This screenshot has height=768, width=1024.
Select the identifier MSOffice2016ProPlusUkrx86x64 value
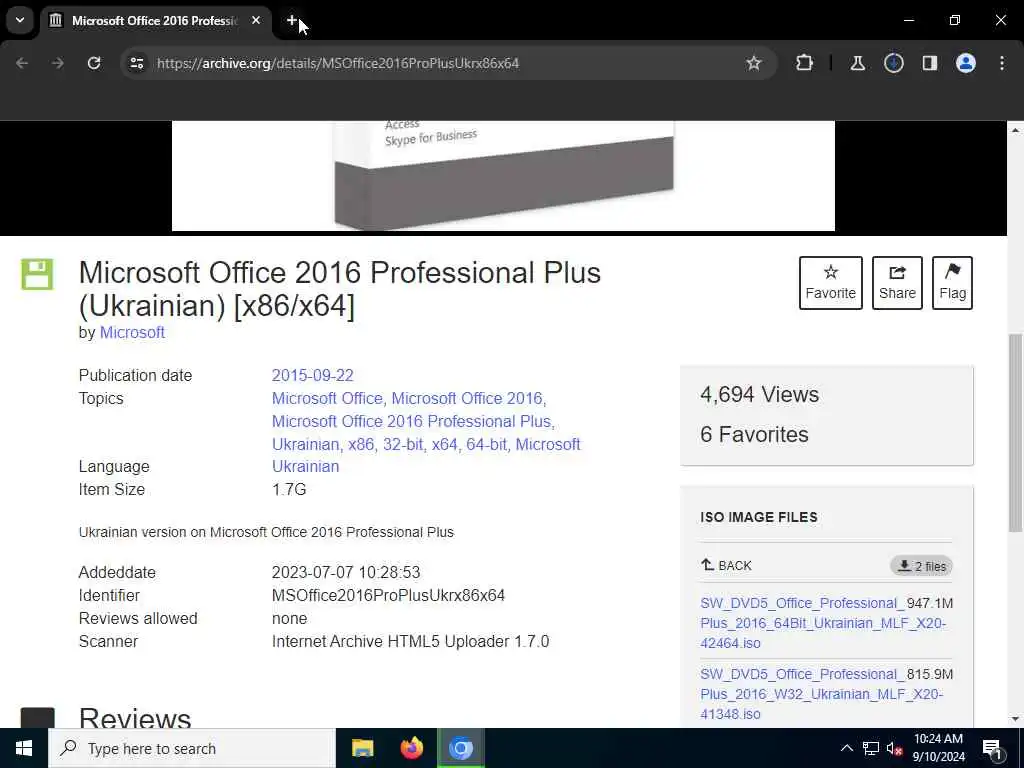click(x=389, y=596)
